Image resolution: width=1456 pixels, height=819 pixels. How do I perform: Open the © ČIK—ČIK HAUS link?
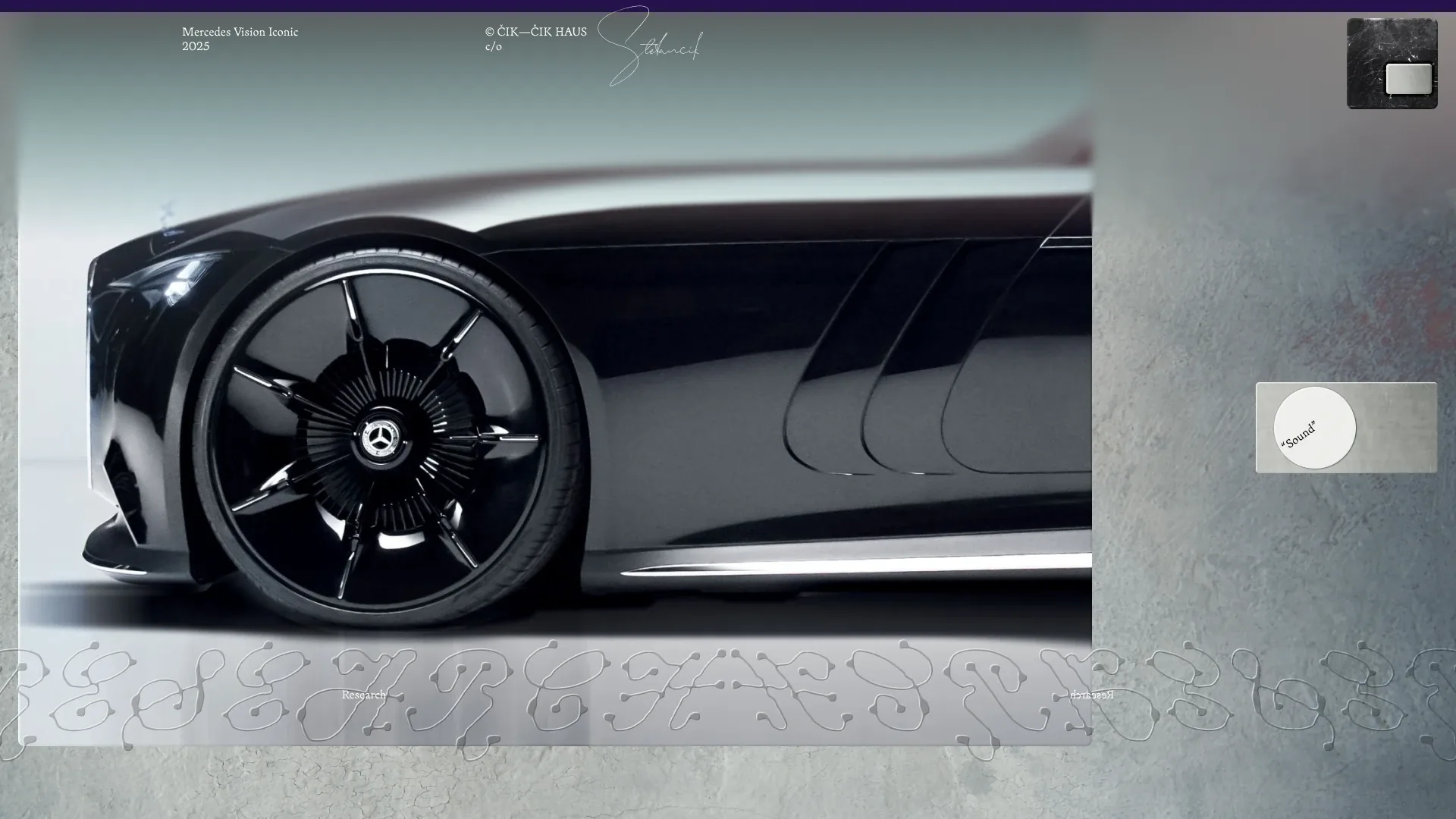(x=536, y=32)
